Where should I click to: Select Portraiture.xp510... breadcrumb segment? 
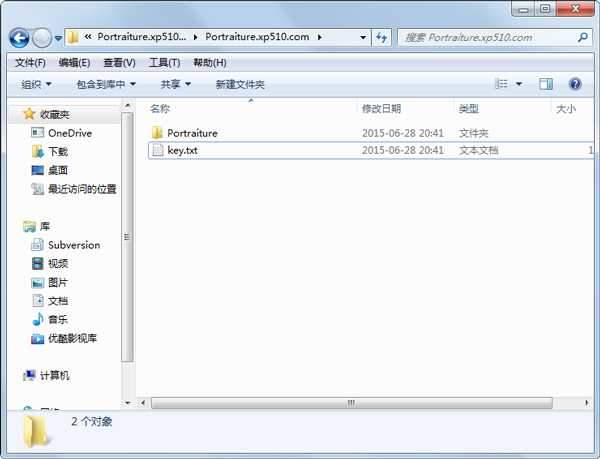tap(142, 37)
